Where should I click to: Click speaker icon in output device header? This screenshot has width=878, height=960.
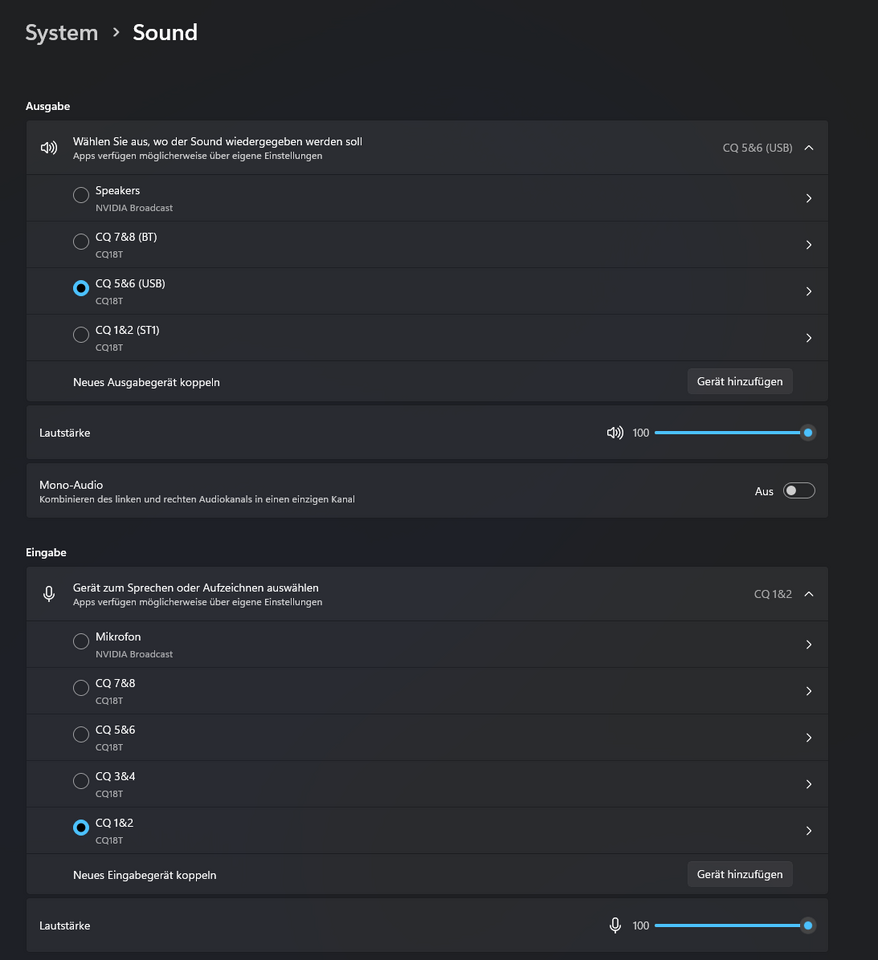pos(49,148)
